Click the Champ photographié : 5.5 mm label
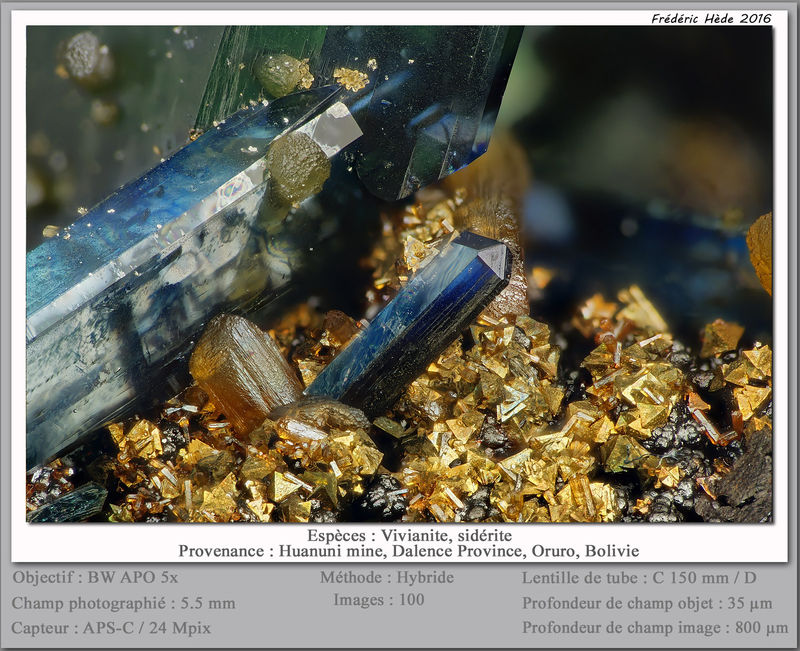 (123, 603)
